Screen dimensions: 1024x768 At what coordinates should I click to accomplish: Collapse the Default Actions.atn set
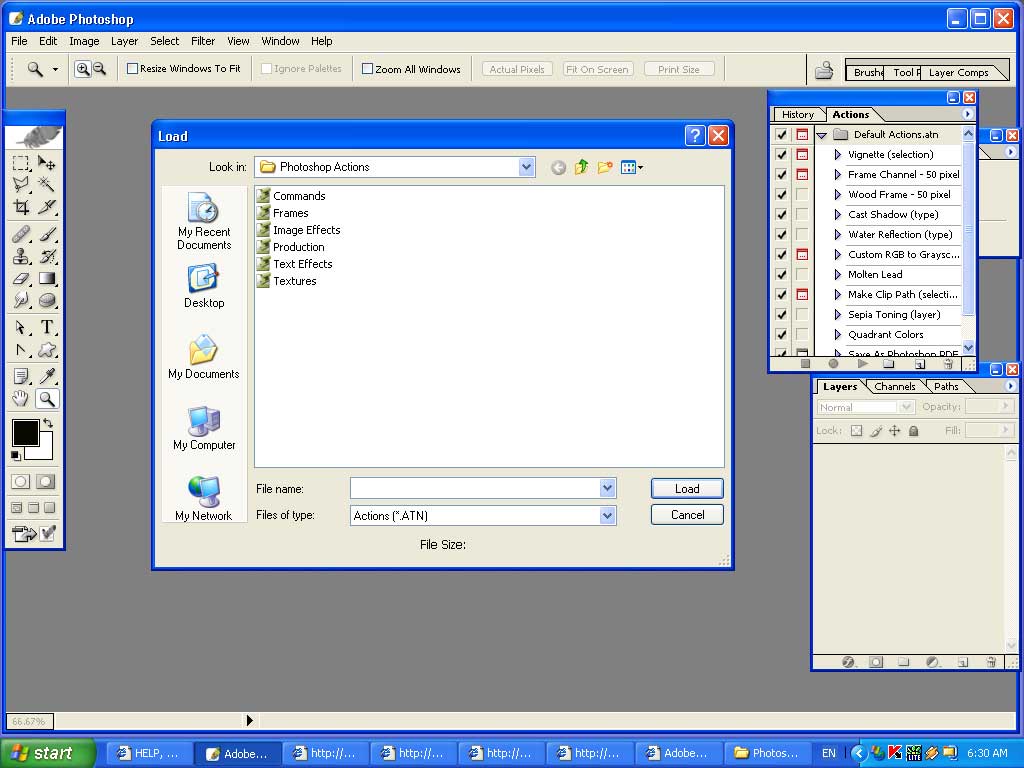[x=822, y=135]
